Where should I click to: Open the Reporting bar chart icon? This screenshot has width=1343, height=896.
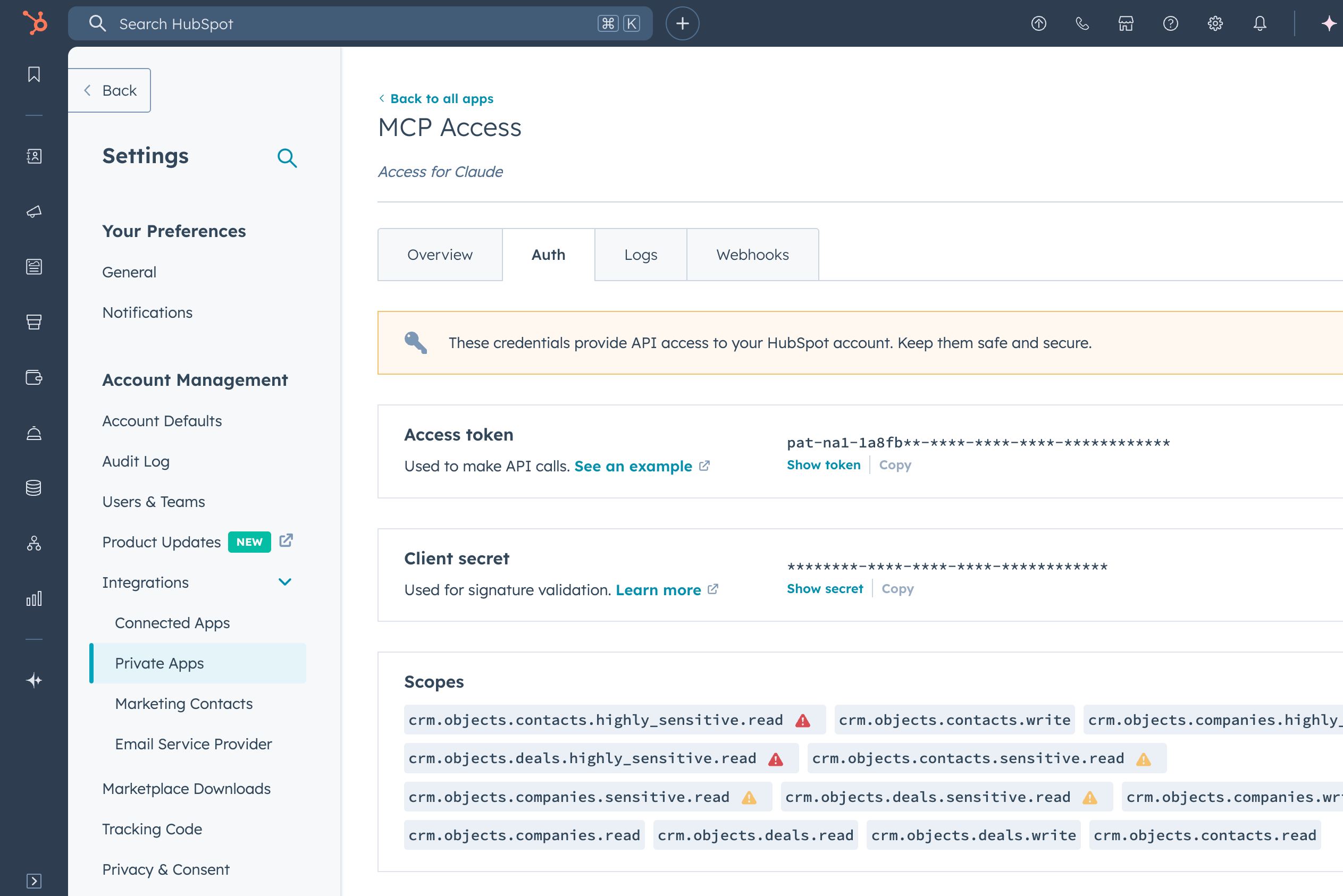coord(33,598)
